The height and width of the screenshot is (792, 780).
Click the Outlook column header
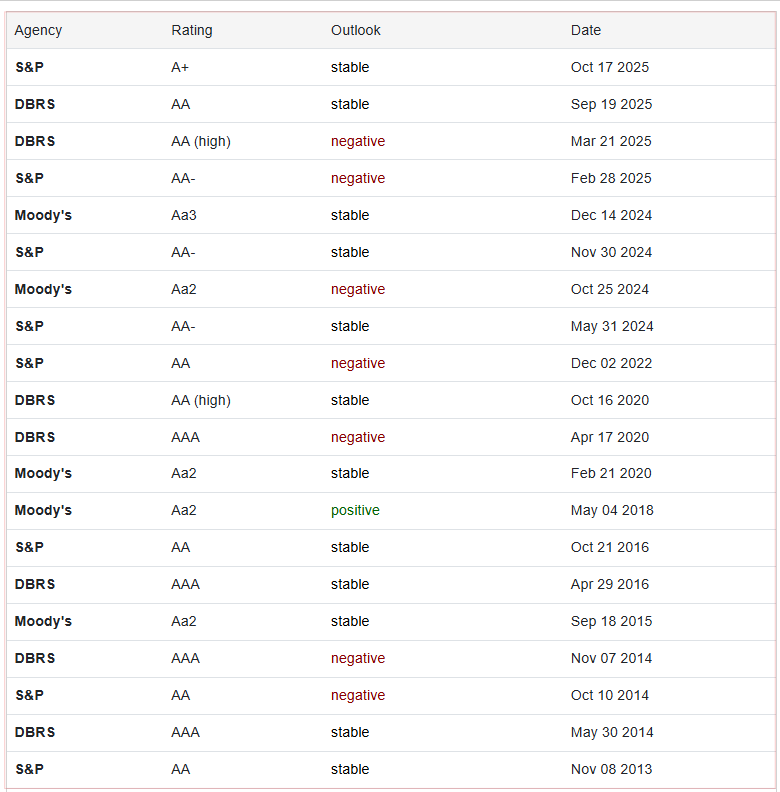coord(356,30)
